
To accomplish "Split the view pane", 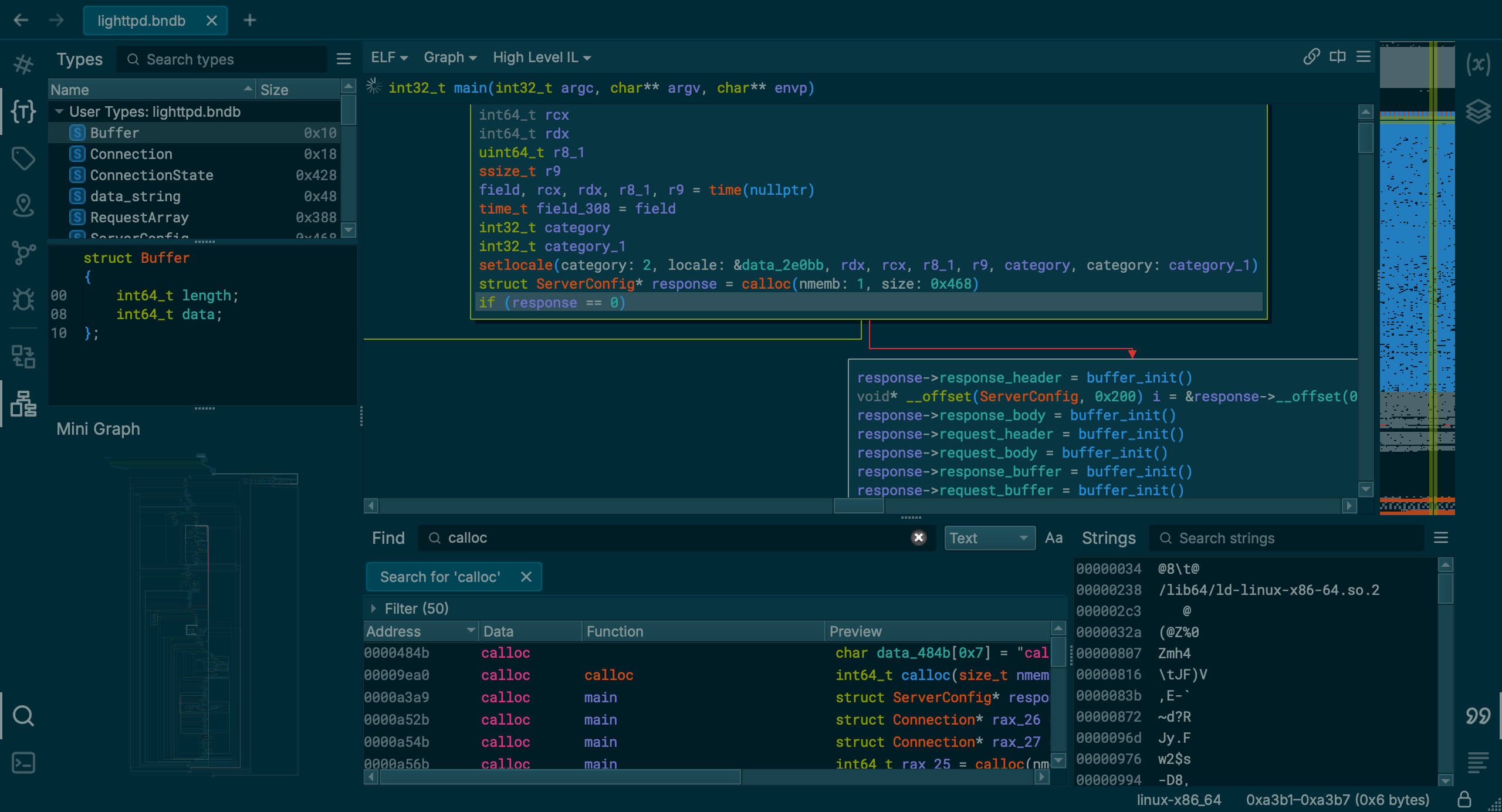I will pyautogui.click(x=1338, y=57).
